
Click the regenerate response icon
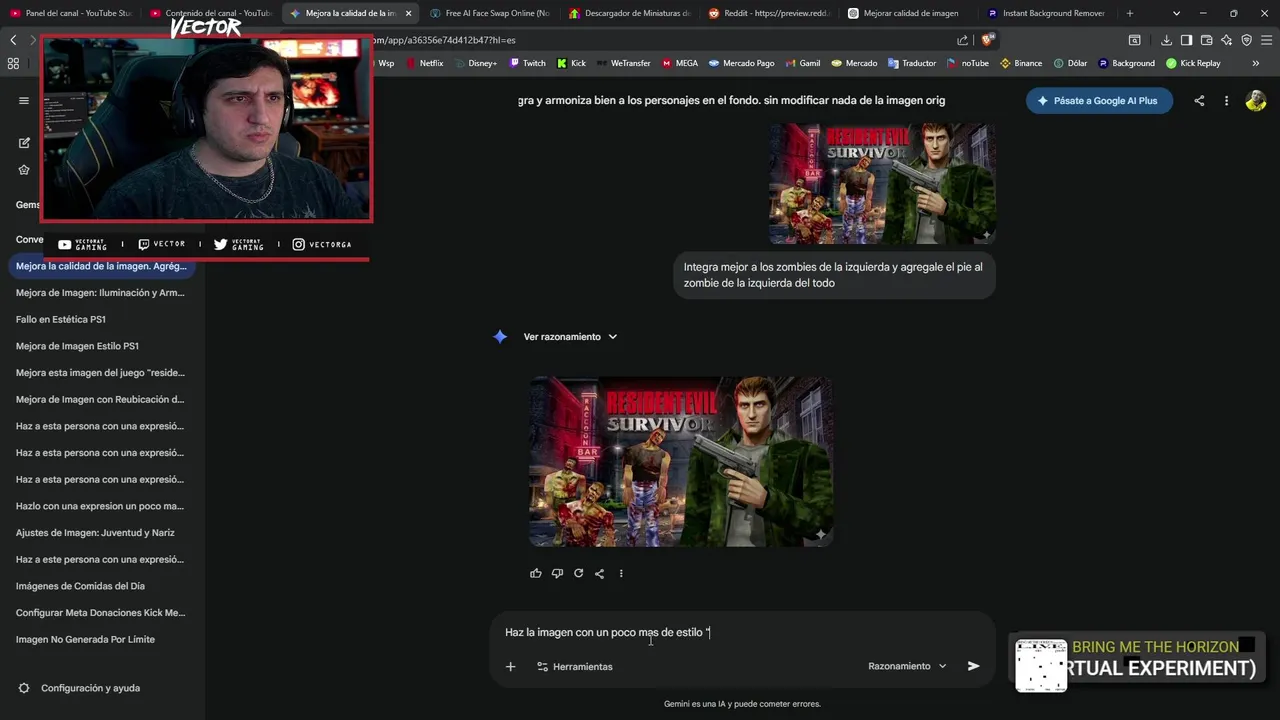pos(578,573)
